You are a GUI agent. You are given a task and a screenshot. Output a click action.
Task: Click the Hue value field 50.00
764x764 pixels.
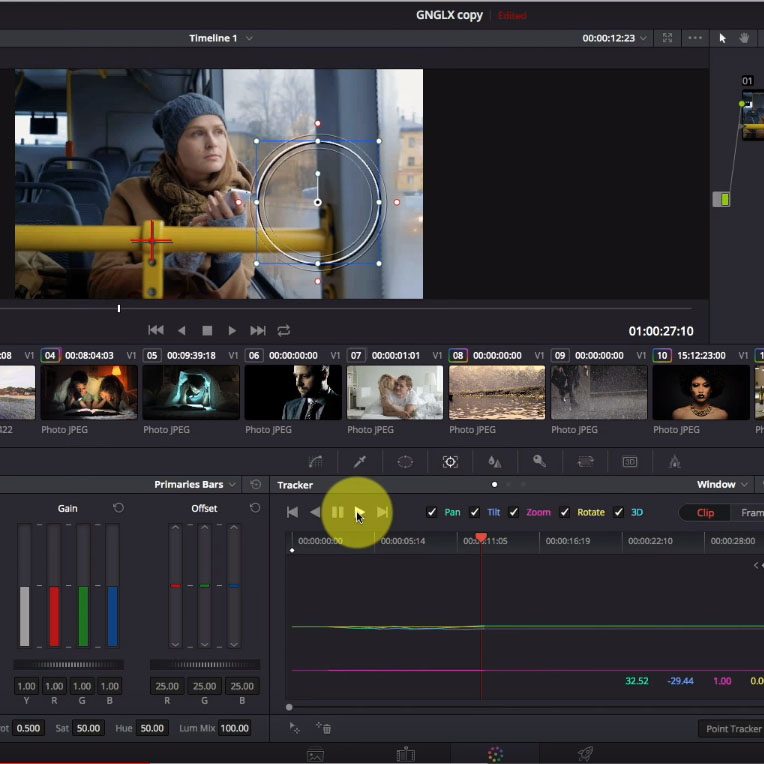pyautogui.click(x=152, y=728)
